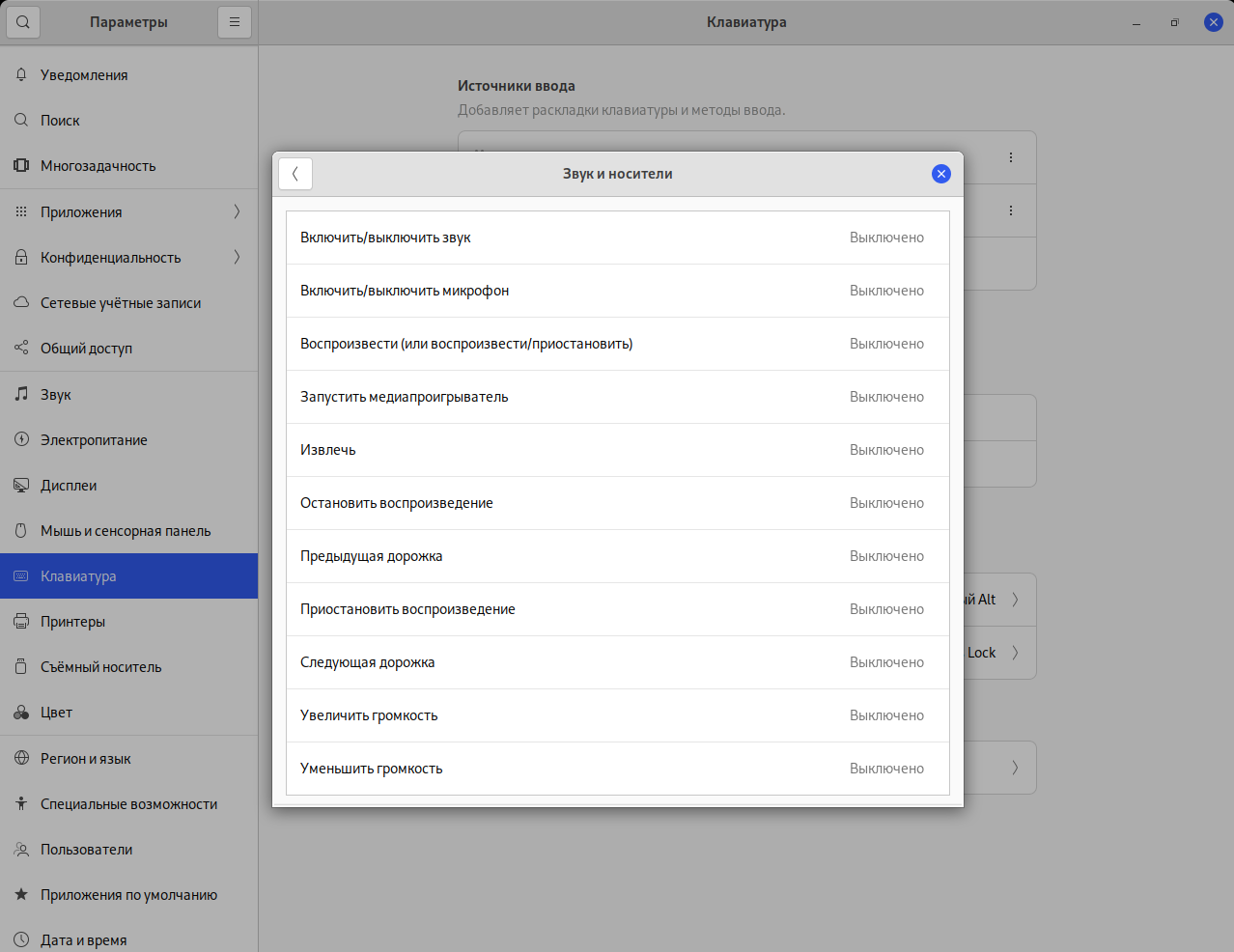Close the Звук и носители dialog
This screenshot has height=952, width=1234.
coord(940,174)
